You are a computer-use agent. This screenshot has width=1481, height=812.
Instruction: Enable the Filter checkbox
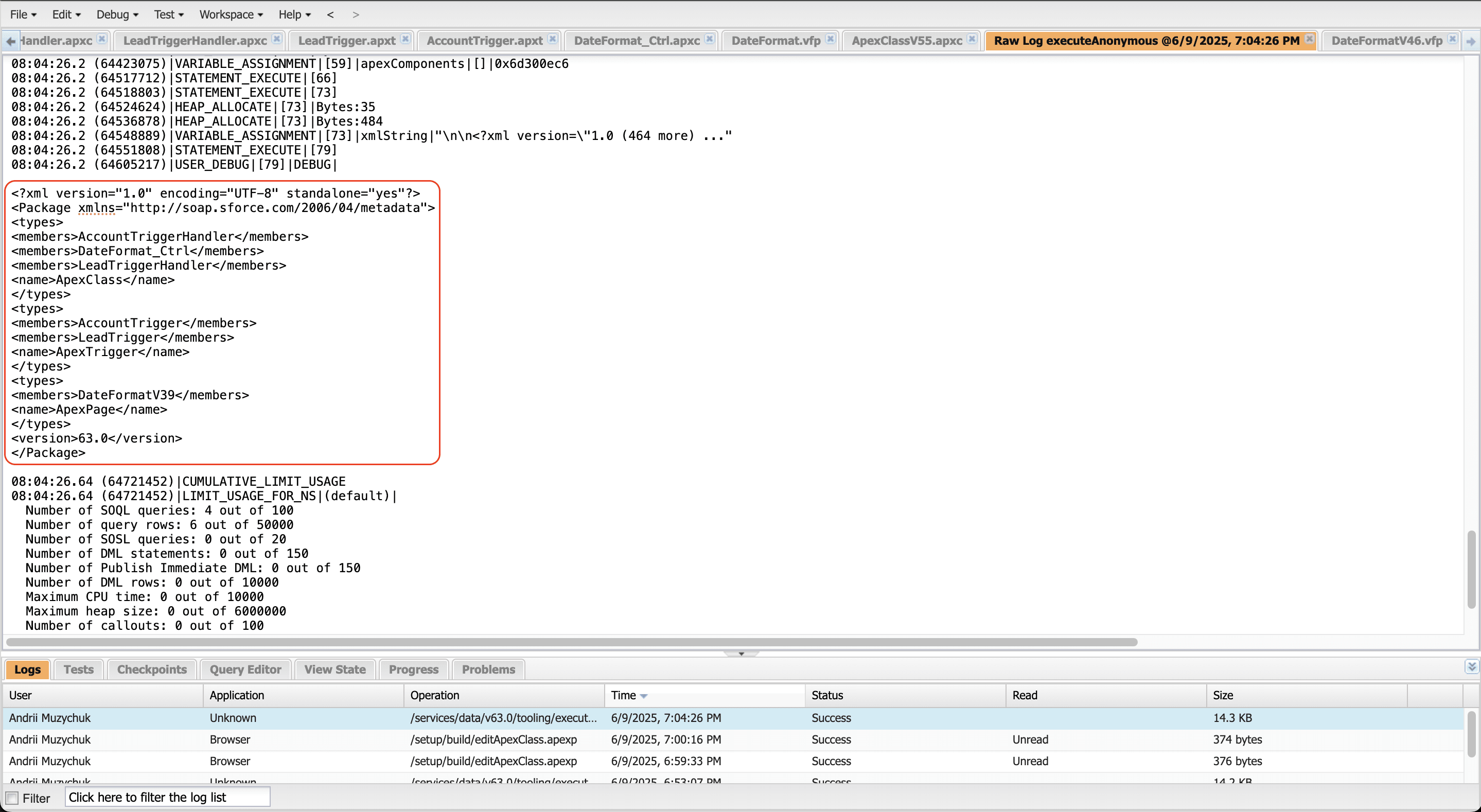coord(12,798)
